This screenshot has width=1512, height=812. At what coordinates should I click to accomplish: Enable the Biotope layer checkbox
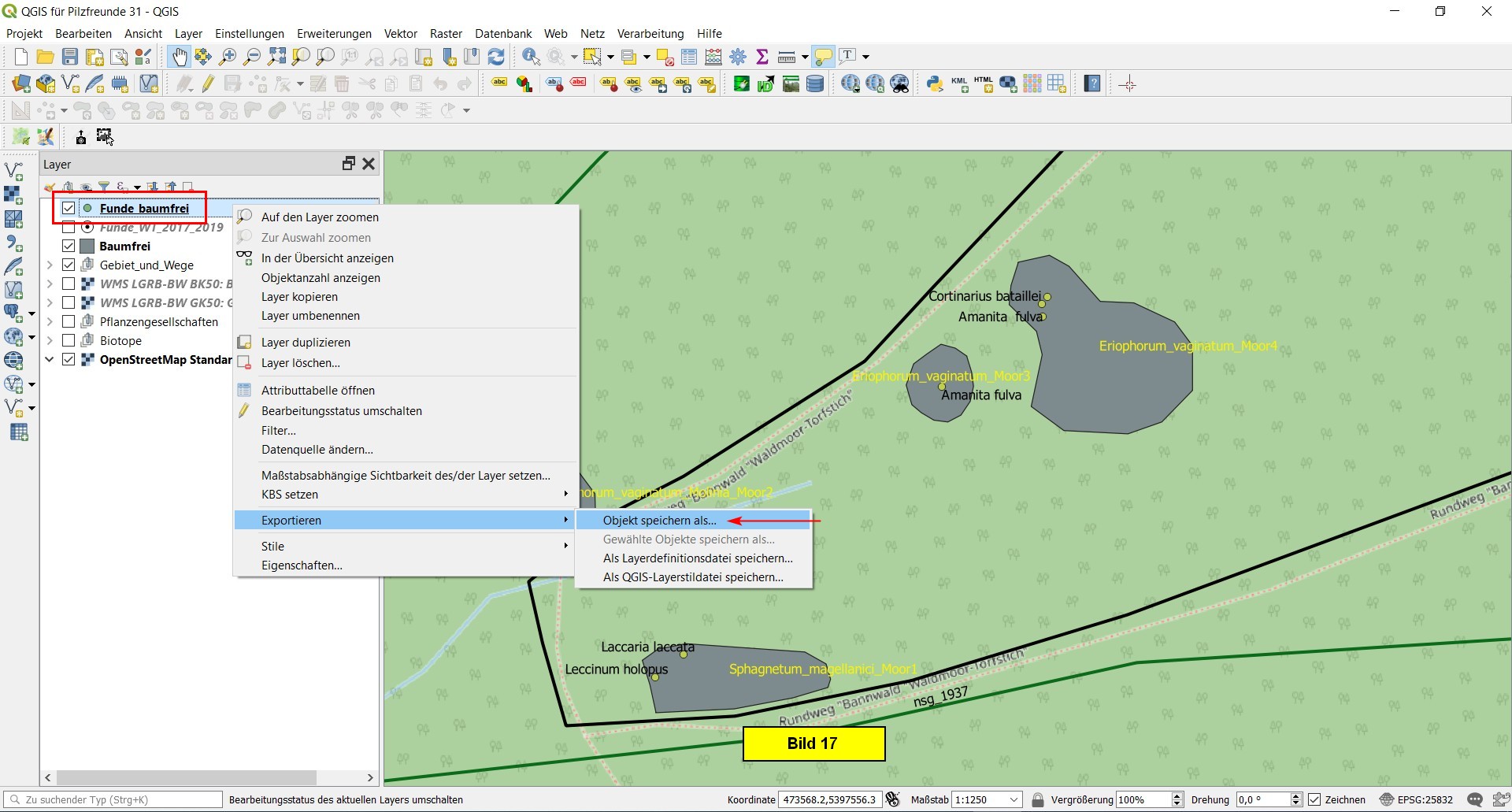click(x=69, y=341)
